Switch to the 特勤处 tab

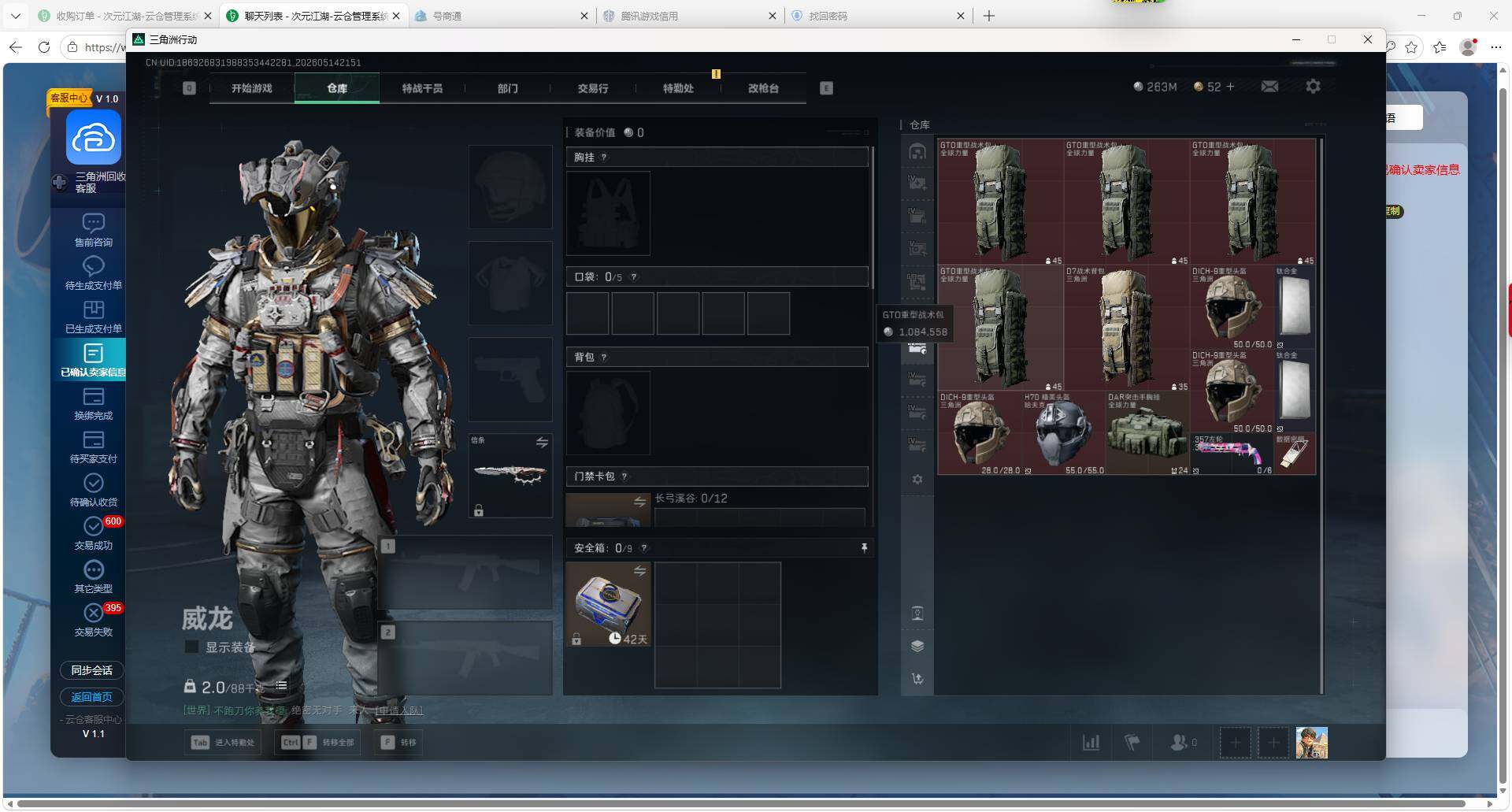tap(678, 88)
